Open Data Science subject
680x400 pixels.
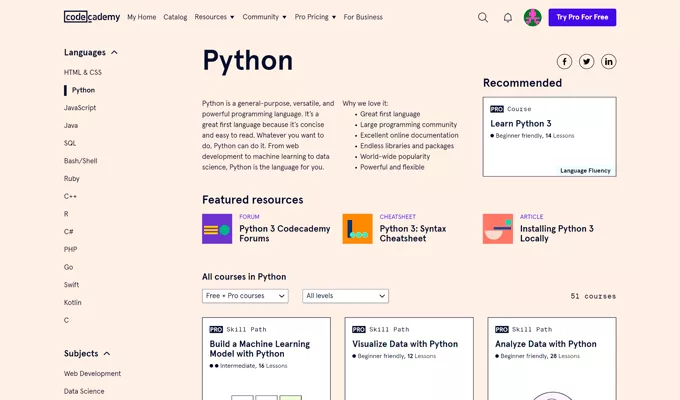coord(84,391)
